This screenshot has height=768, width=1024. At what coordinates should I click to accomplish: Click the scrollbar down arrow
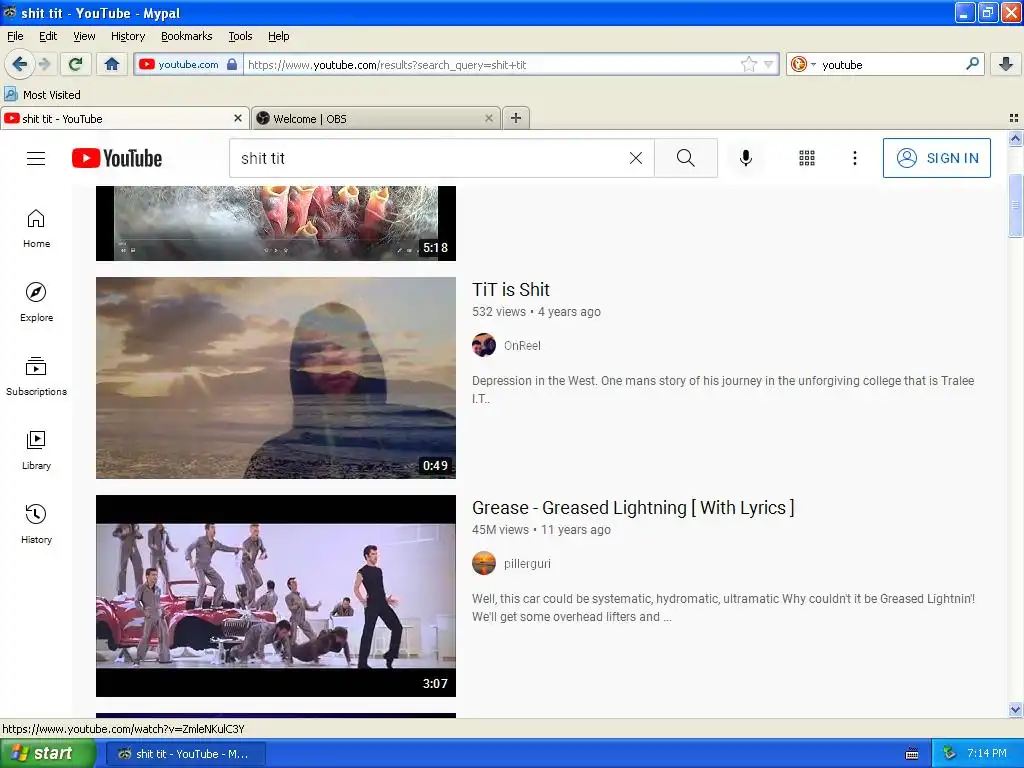tap(1015, 709)
